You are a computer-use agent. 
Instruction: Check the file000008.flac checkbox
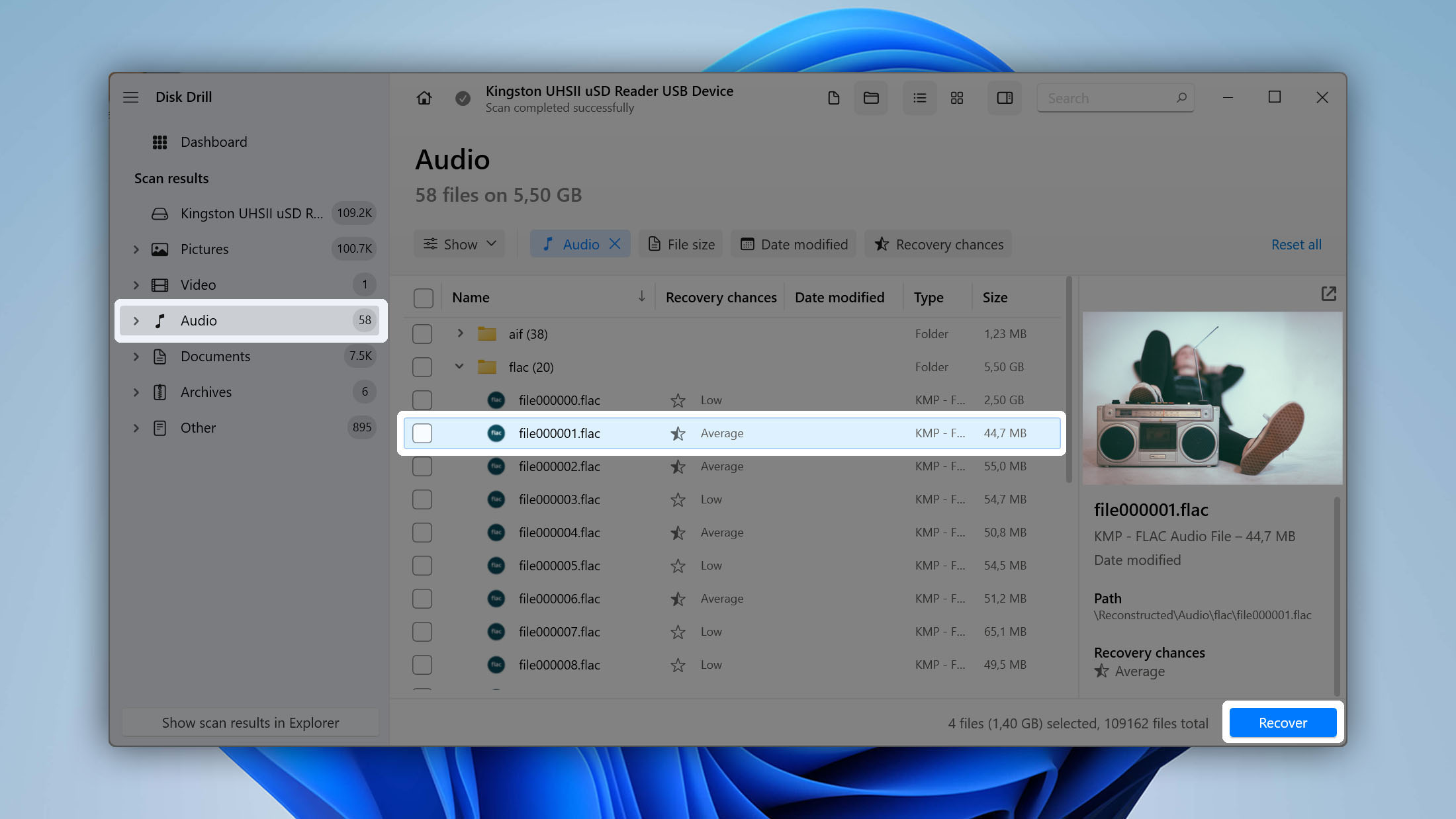(x=422, y=665)
